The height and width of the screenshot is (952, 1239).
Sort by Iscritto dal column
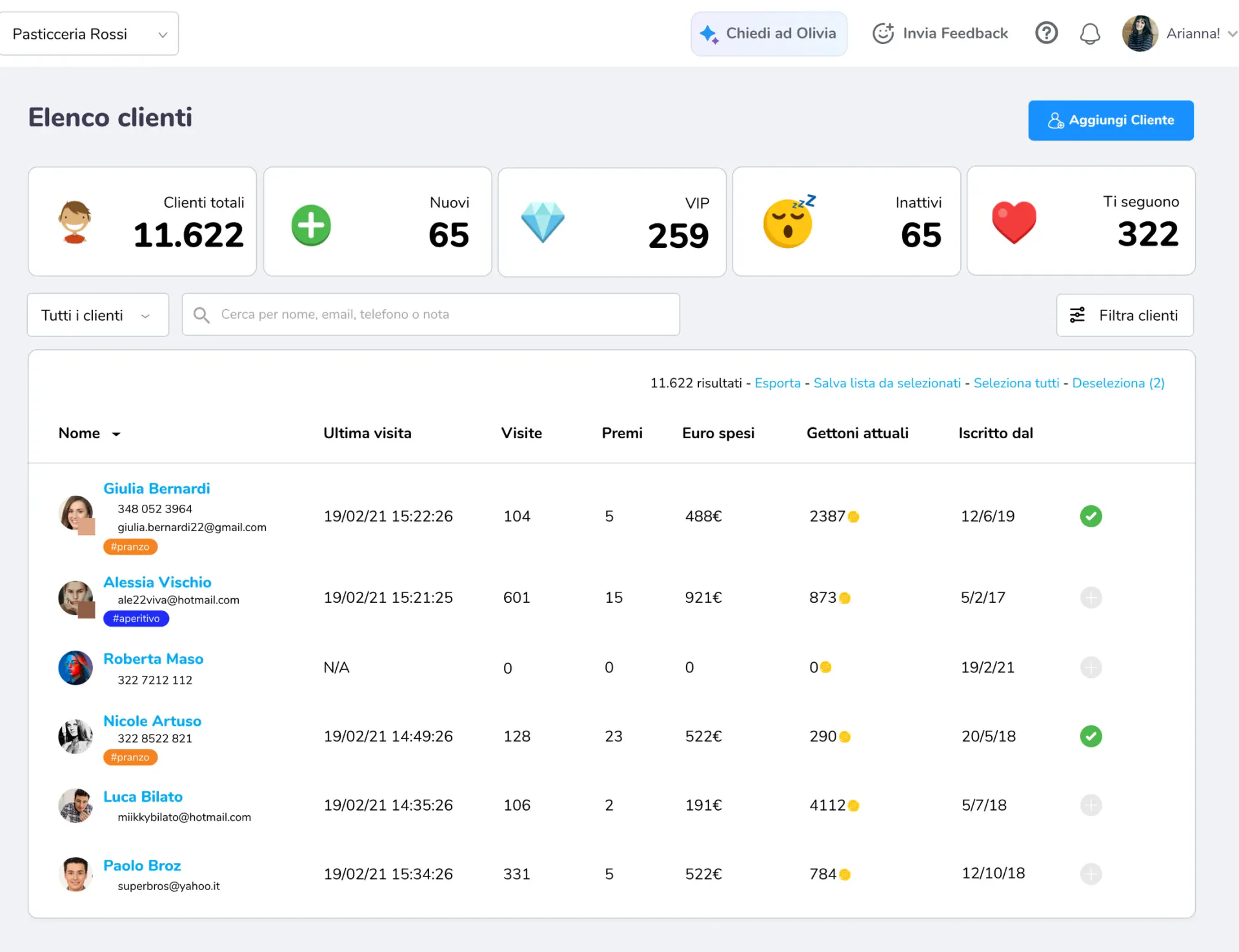tap(996, 433)
